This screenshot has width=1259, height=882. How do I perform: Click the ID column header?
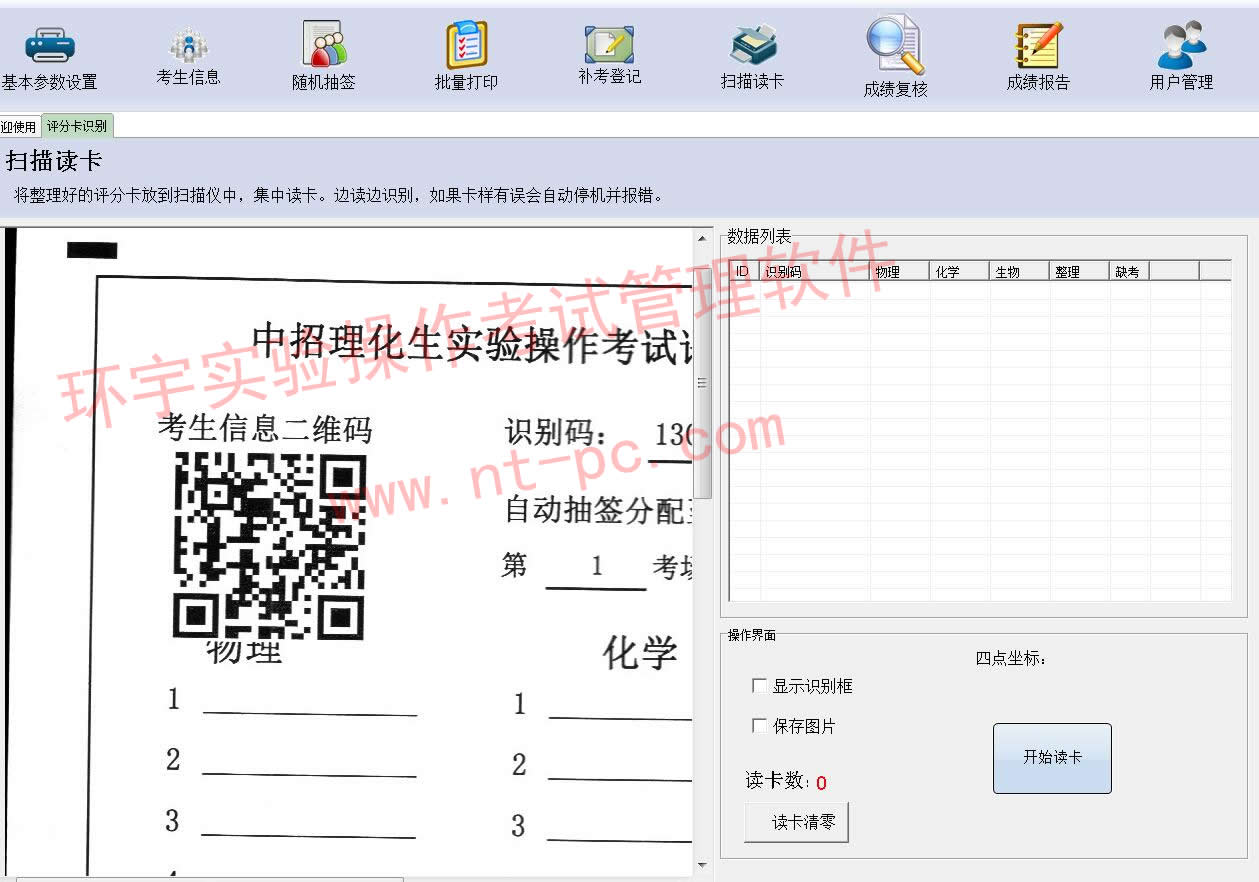744,271
